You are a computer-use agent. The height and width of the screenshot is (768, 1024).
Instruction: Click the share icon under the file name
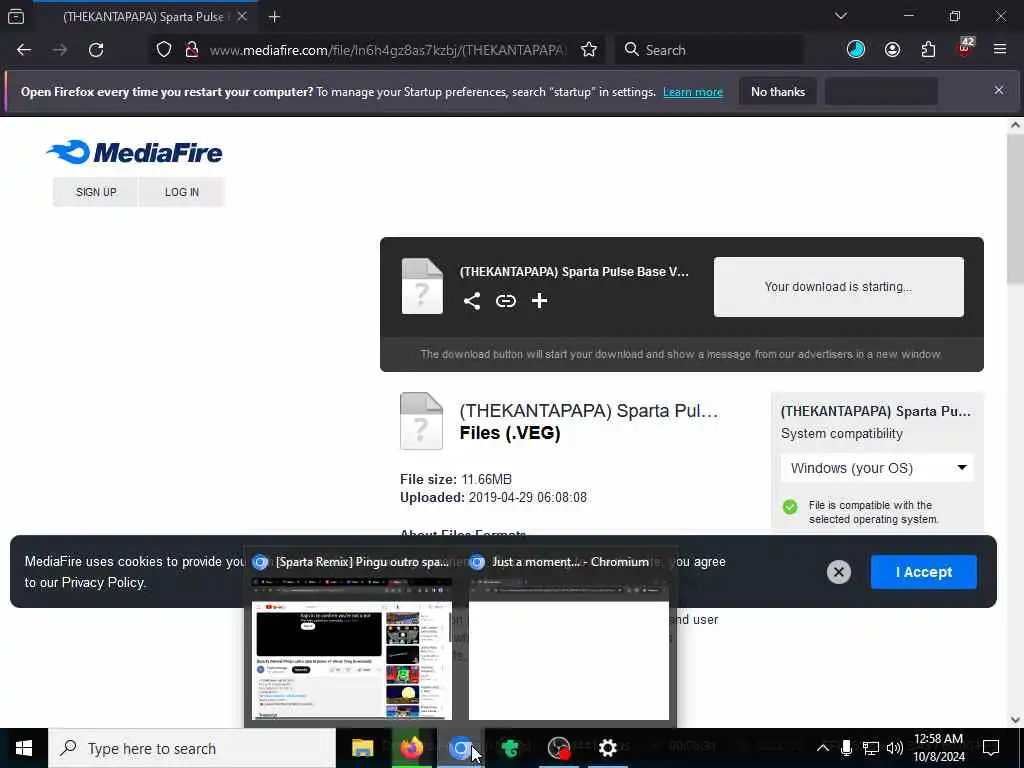point(472,300)
